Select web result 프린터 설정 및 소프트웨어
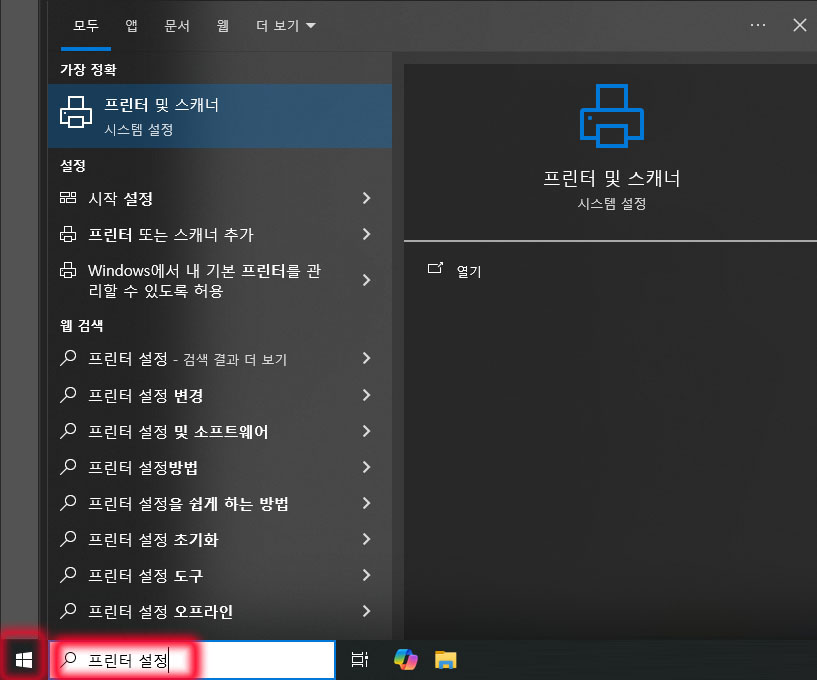Viewport: 817px width, 680px height. [x=219, y=431]
